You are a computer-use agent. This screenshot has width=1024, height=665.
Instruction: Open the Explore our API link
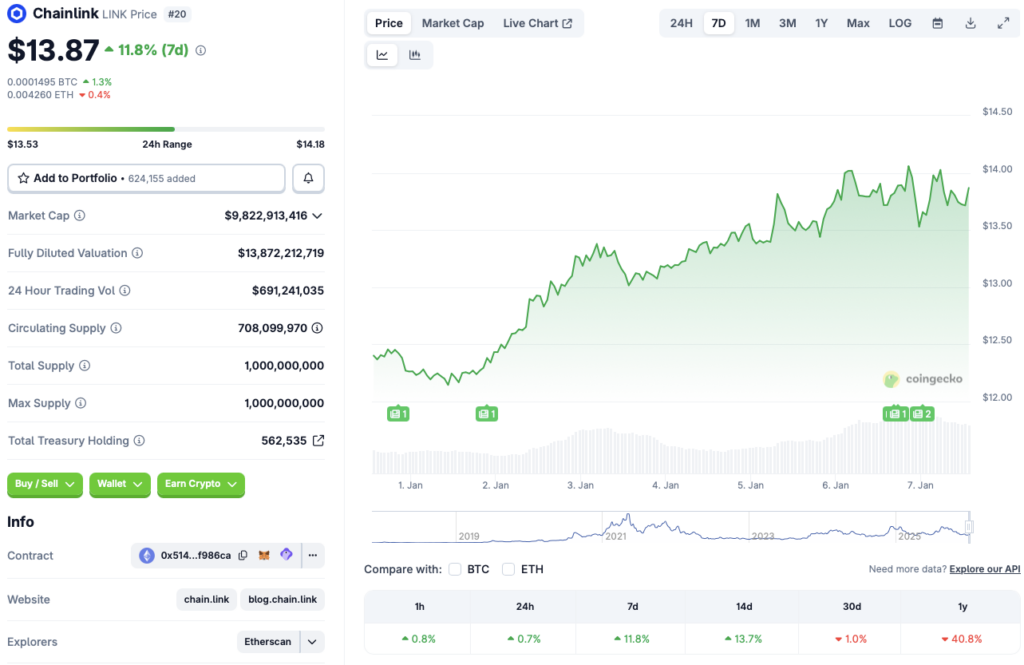click(x=984, y=569)
